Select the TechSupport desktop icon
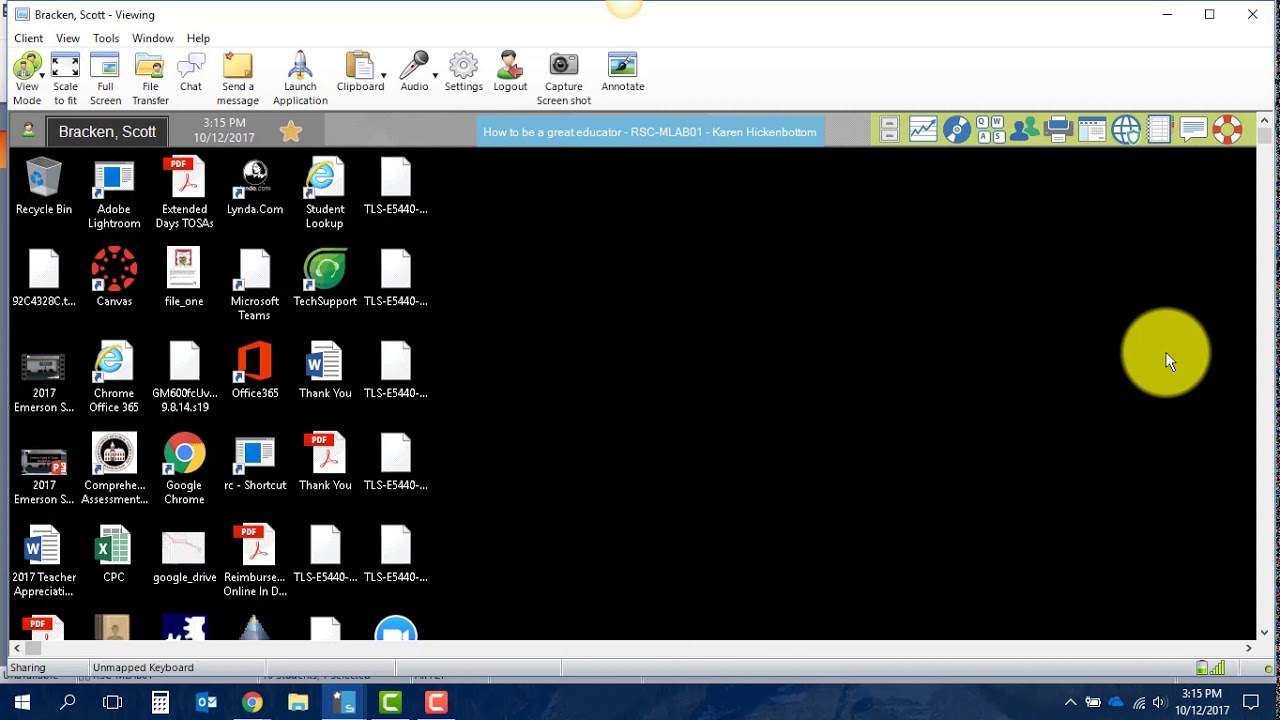 pos(325,278)
